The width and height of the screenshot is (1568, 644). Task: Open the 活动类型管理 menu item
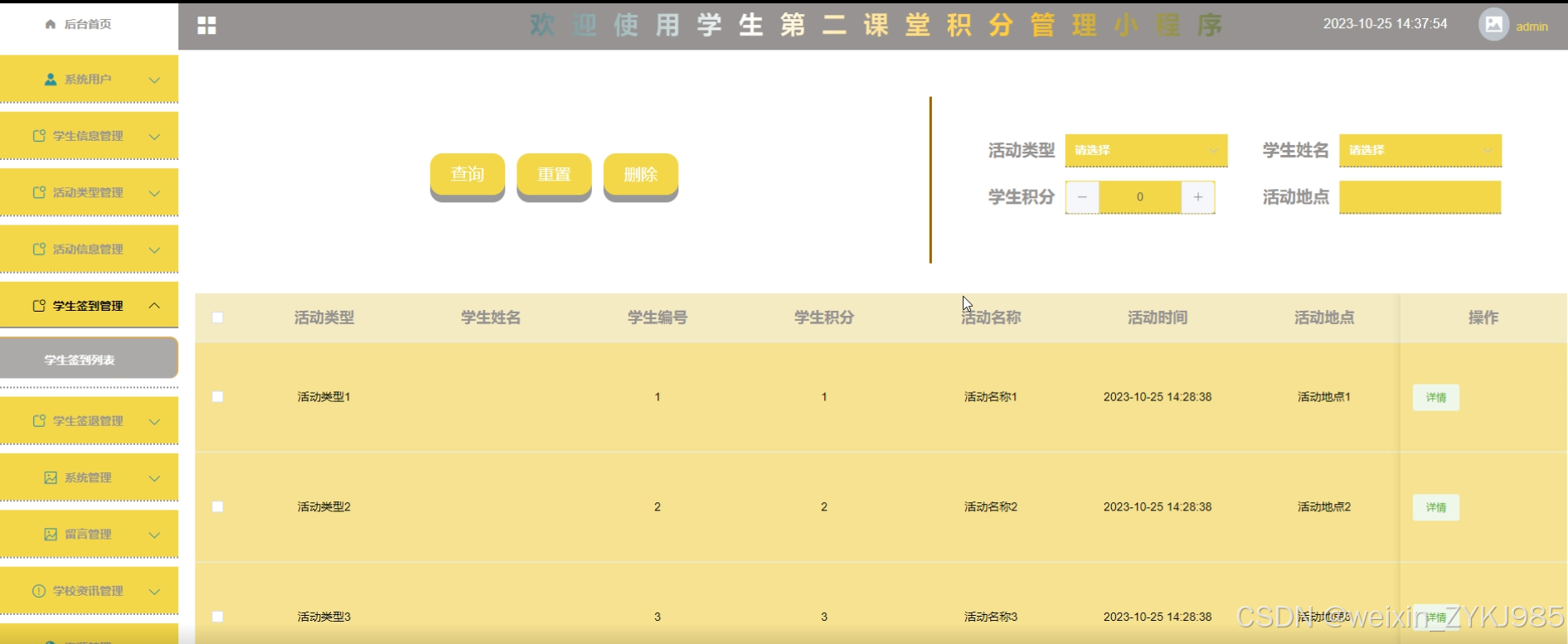[89, 192]
